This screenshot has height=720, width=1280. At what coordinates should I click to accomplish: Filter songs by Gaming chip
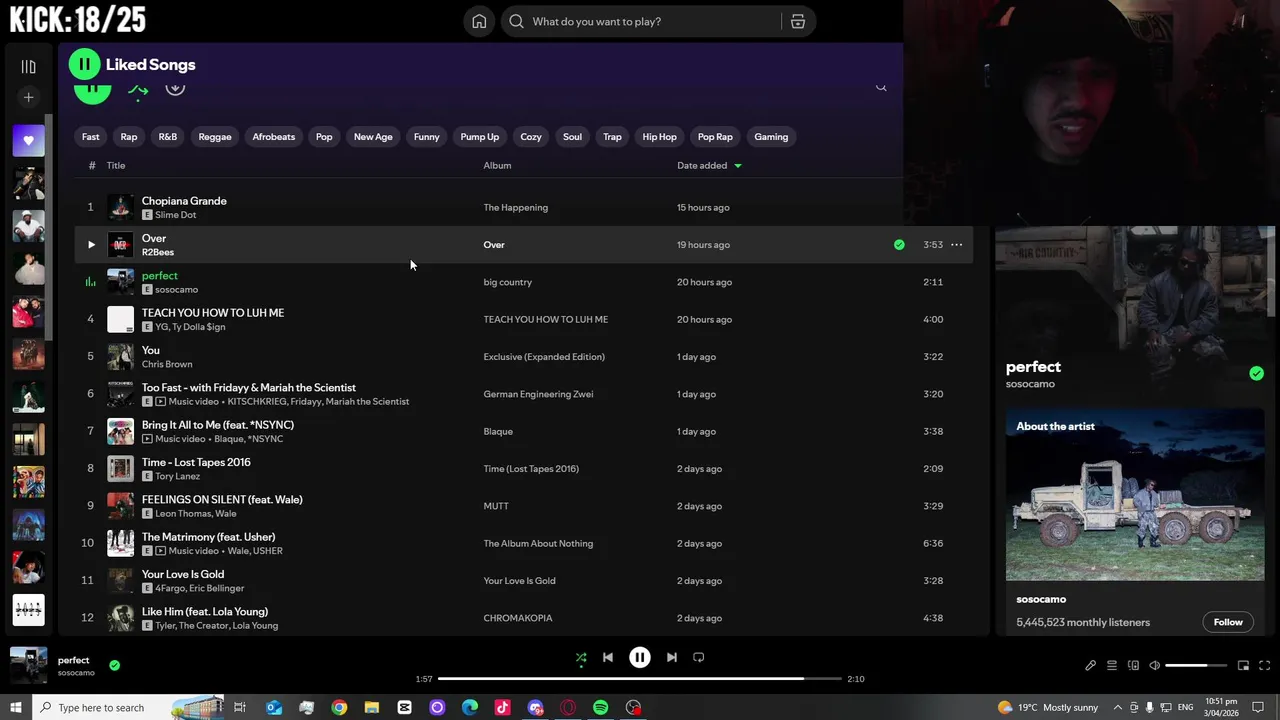click(x=771, y=137)
